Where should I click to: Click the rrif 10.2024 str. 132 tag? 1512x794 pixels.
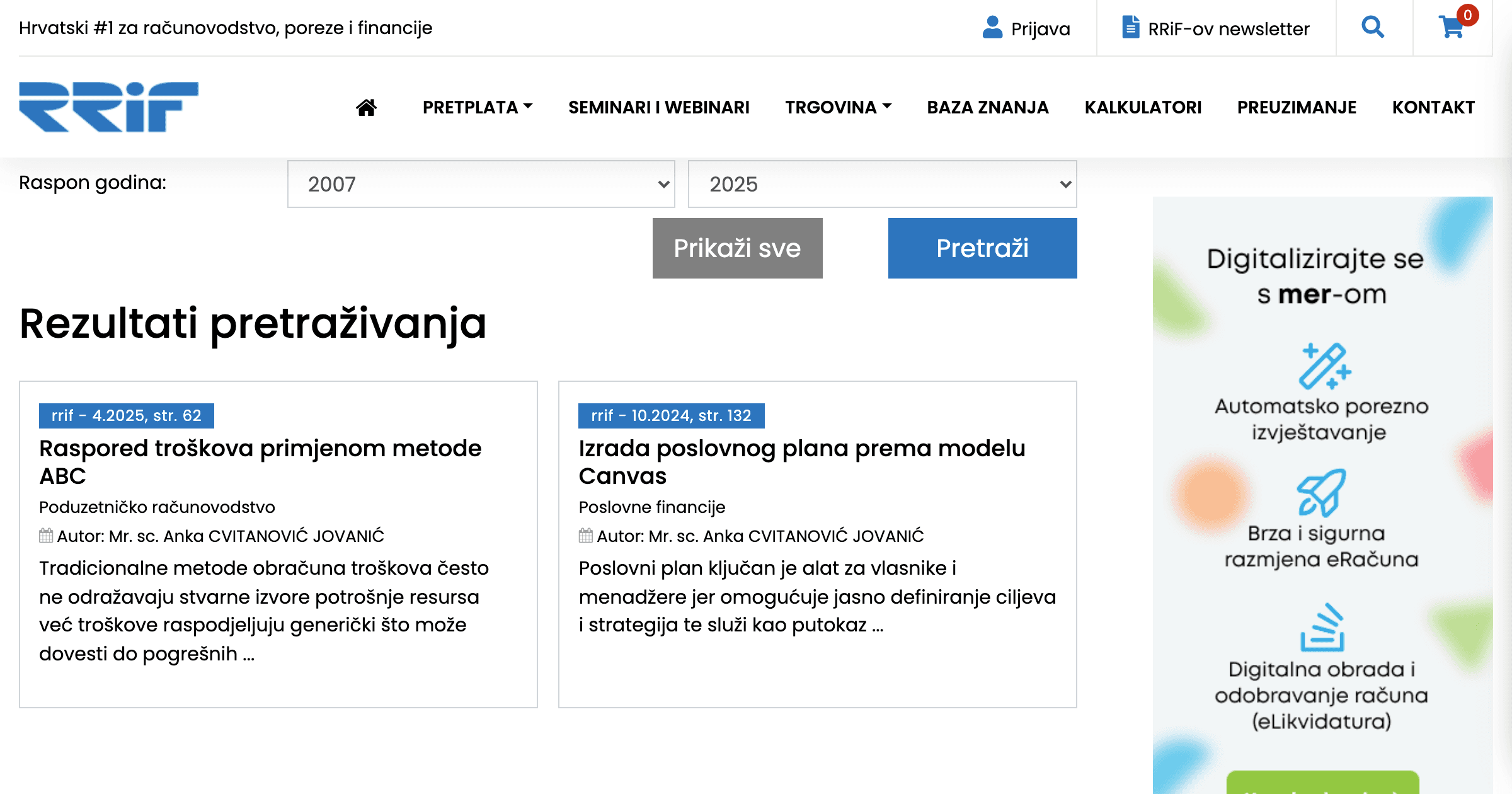[671, 416]
